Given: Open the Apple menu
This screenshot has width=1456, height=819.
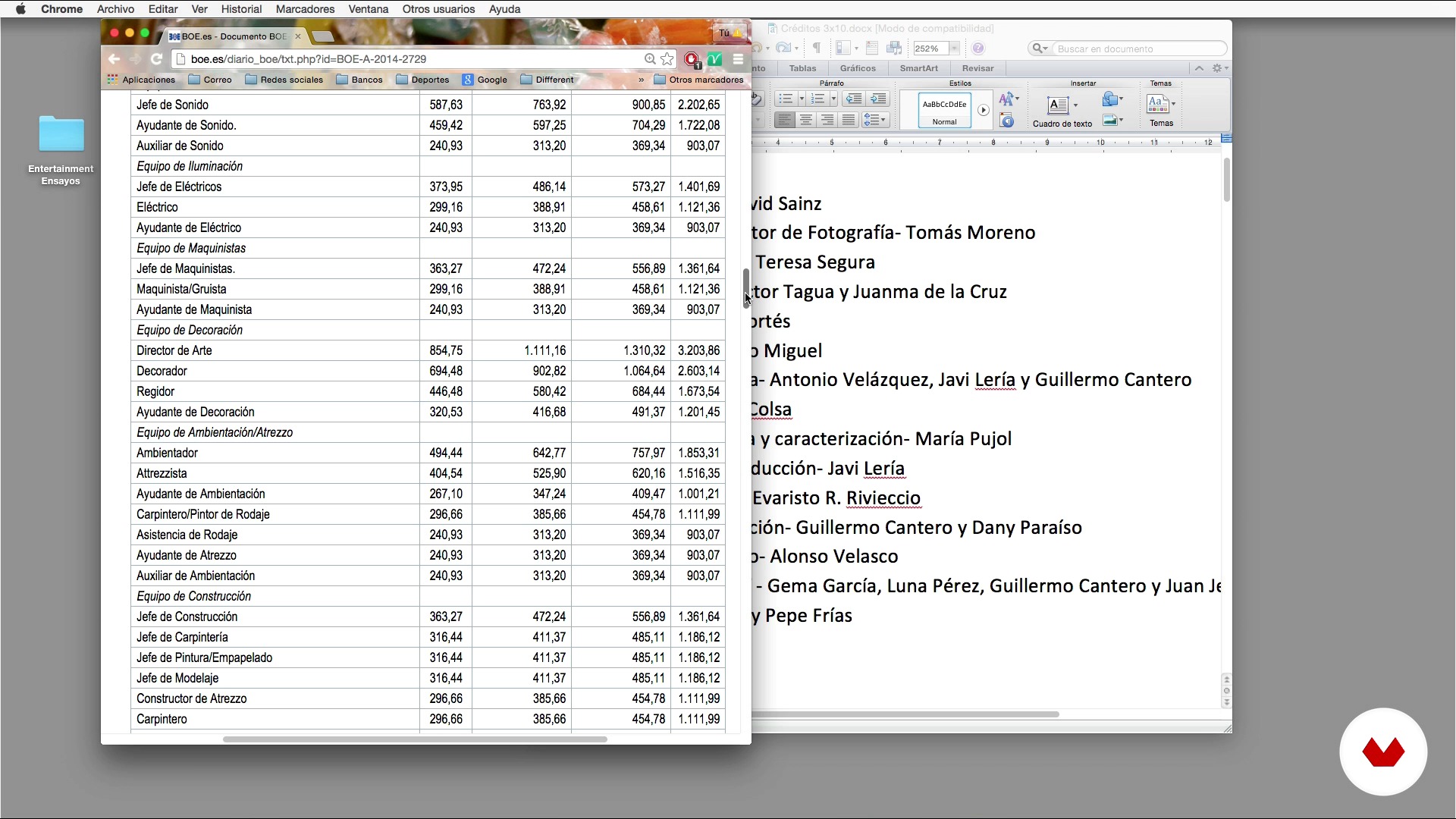Looking at the screenshot, I should pos(20,9).
